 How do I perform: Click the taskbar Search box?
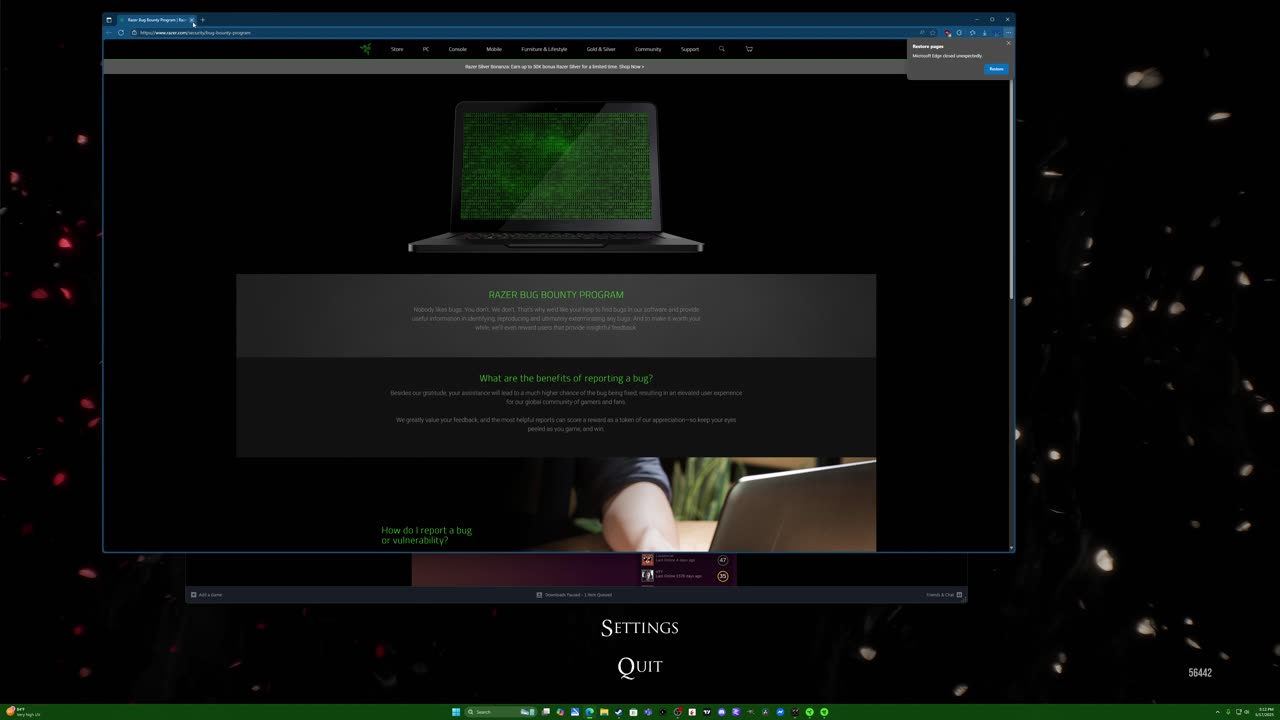click(501, 712)
